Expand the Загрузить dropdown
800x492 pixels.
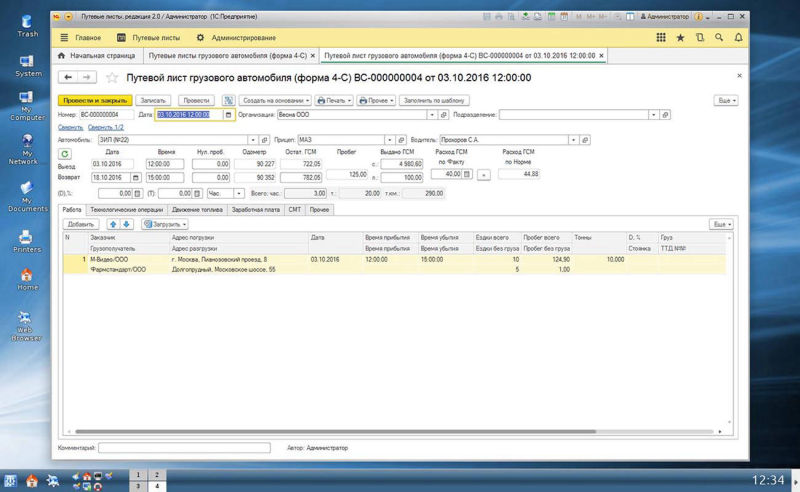point(164,224)
